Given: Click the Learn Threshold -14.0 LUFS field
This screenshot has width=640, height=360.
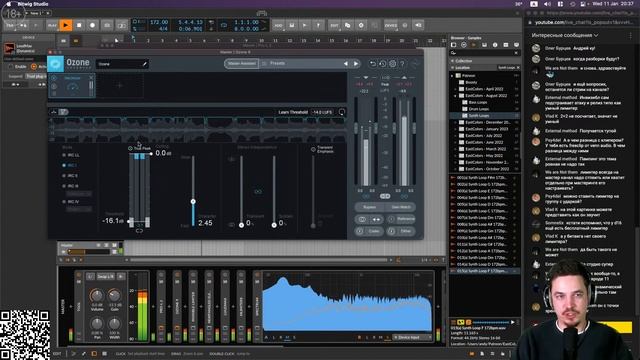Looking at the screenshot, I should coord(322,112).
